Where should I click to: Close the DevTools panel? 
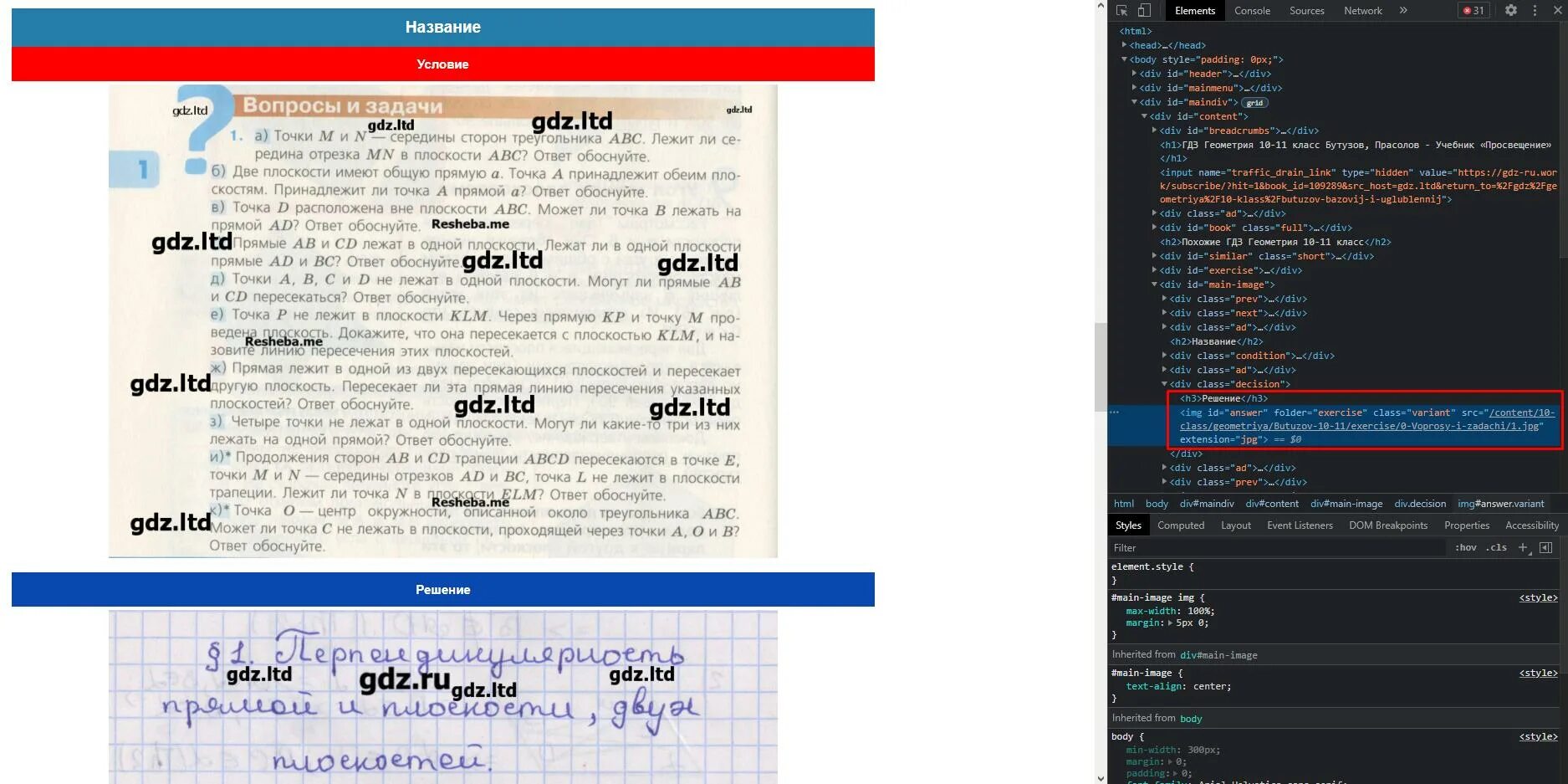pos(1557,11)
